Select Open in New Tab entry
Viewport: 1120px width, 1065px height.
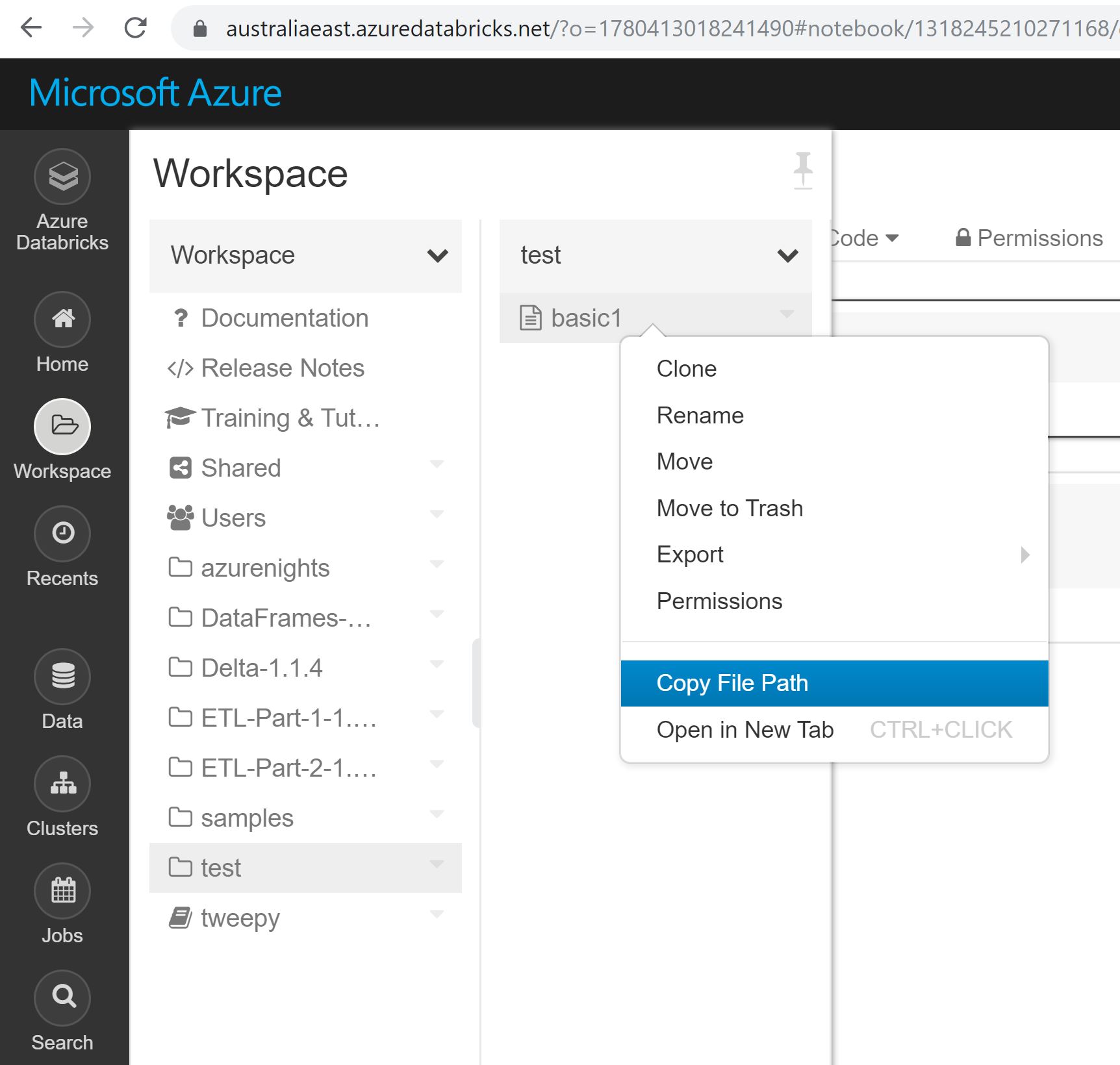835,730
